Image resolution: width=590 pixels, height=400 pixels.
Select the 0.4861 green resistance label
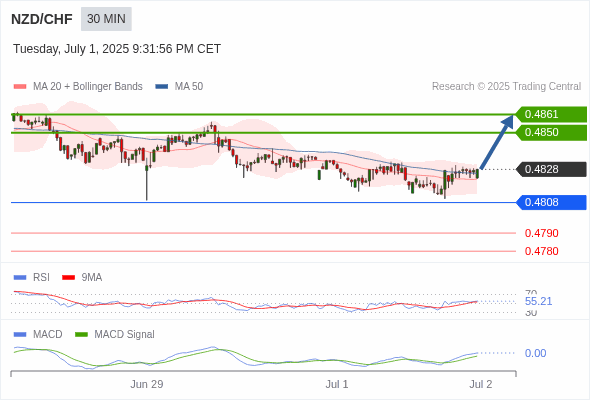tap(551, 114)
